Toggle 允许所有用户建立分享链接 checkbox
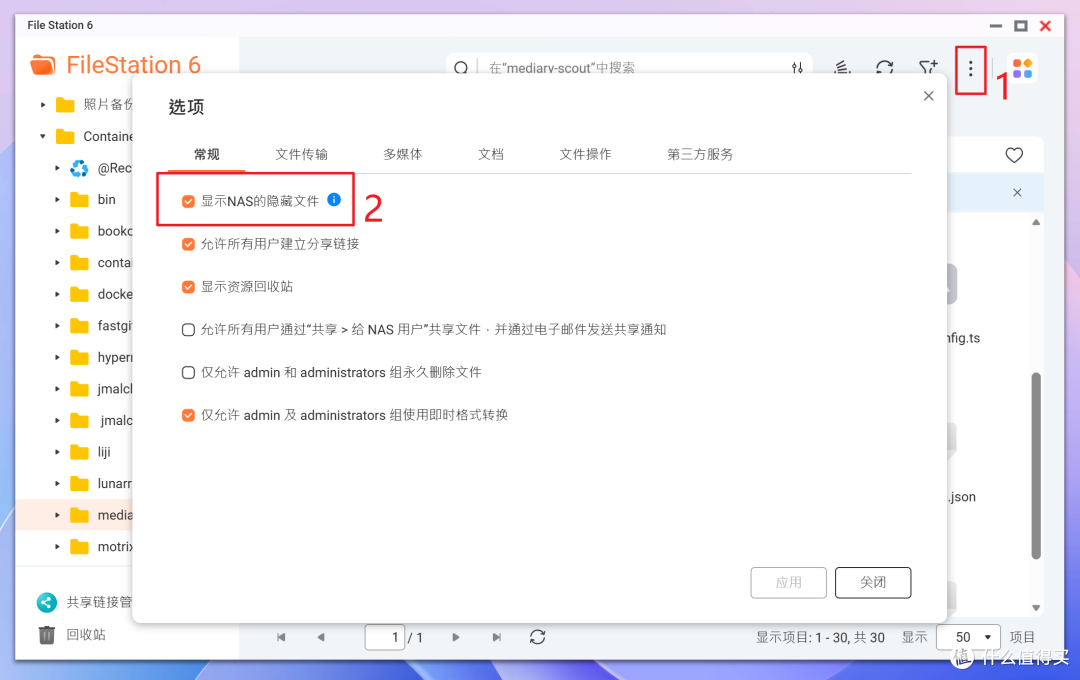Viewport: 1080px width, 680px height. coord(188,244)
